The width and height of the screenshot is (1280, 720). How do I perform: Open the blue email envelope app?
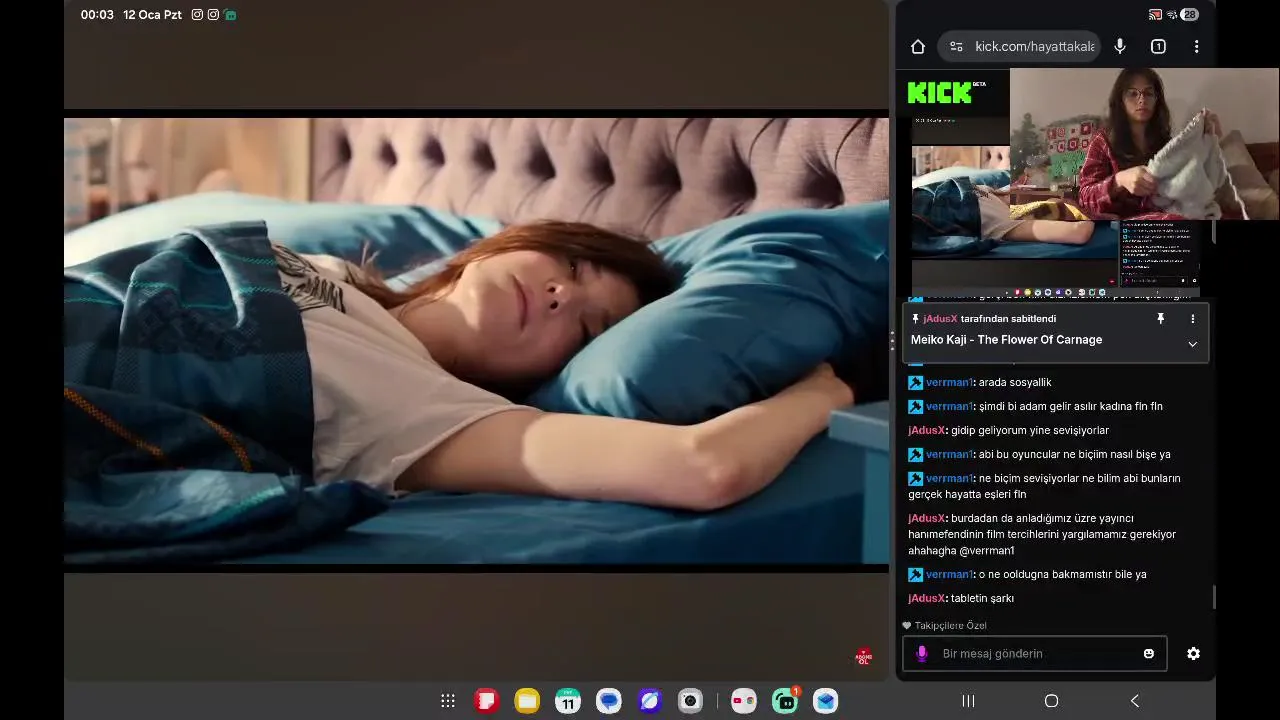pos(825,701)
